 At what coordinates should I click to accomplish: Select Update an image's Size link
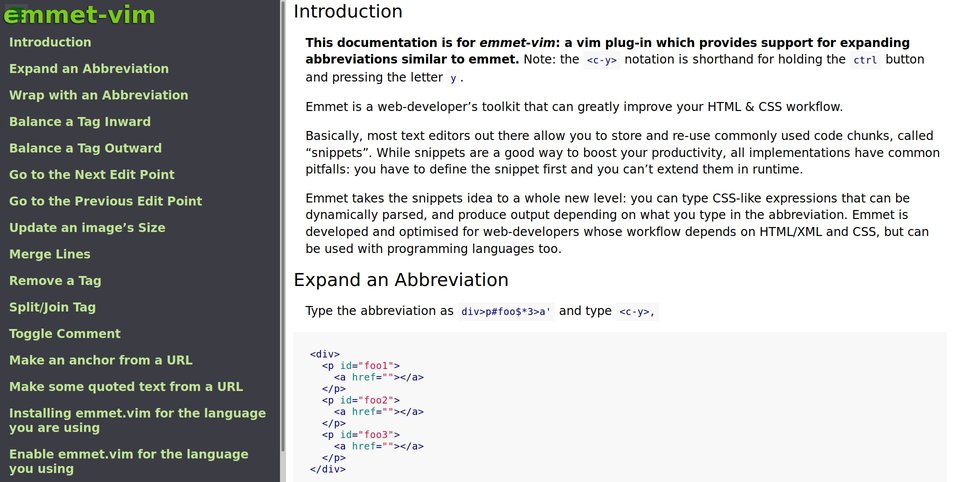[x=87, y=228]
